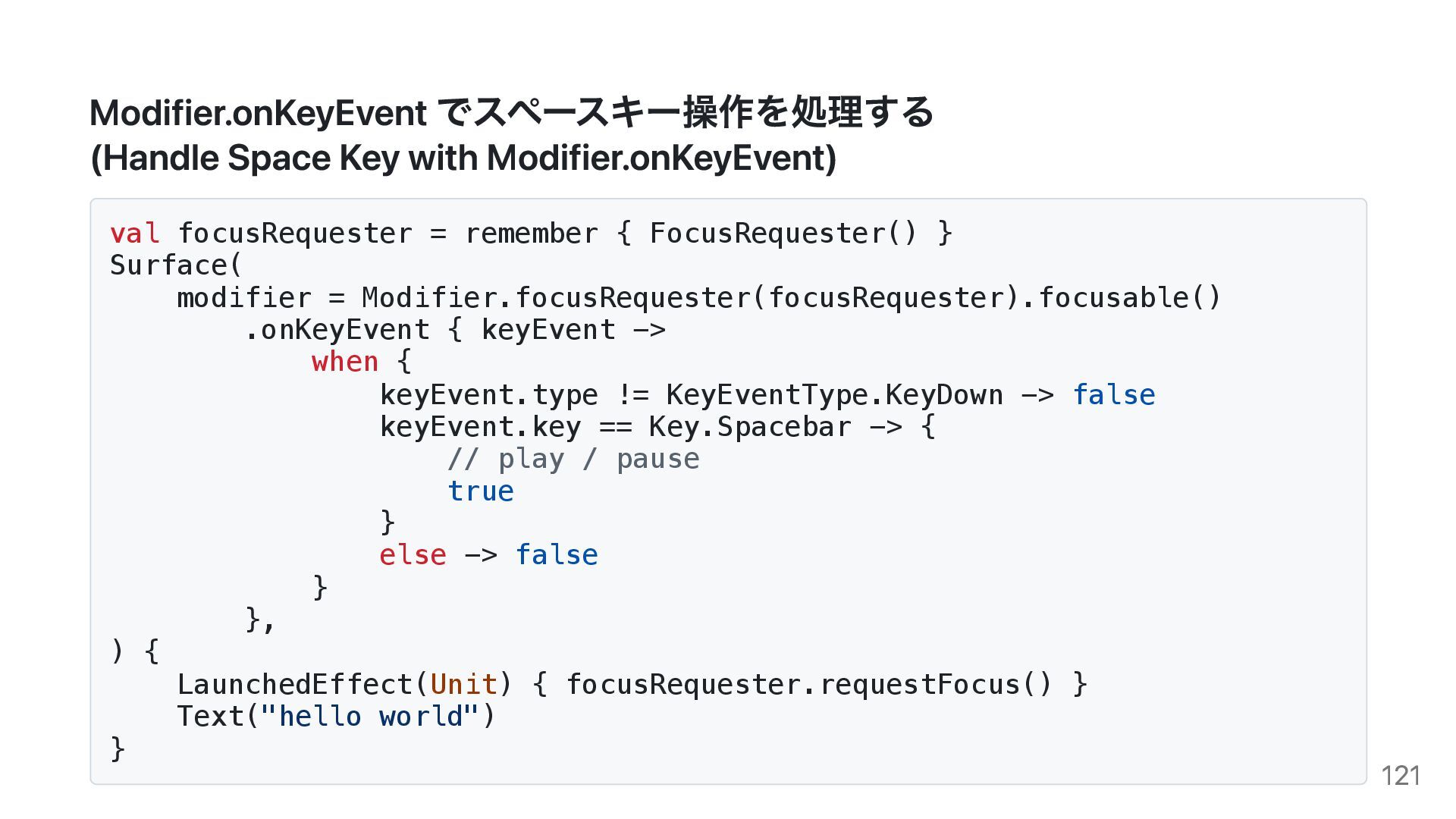
Task: Click the 'val' keyword in the first code line
Action: click(x=135, y=233)
